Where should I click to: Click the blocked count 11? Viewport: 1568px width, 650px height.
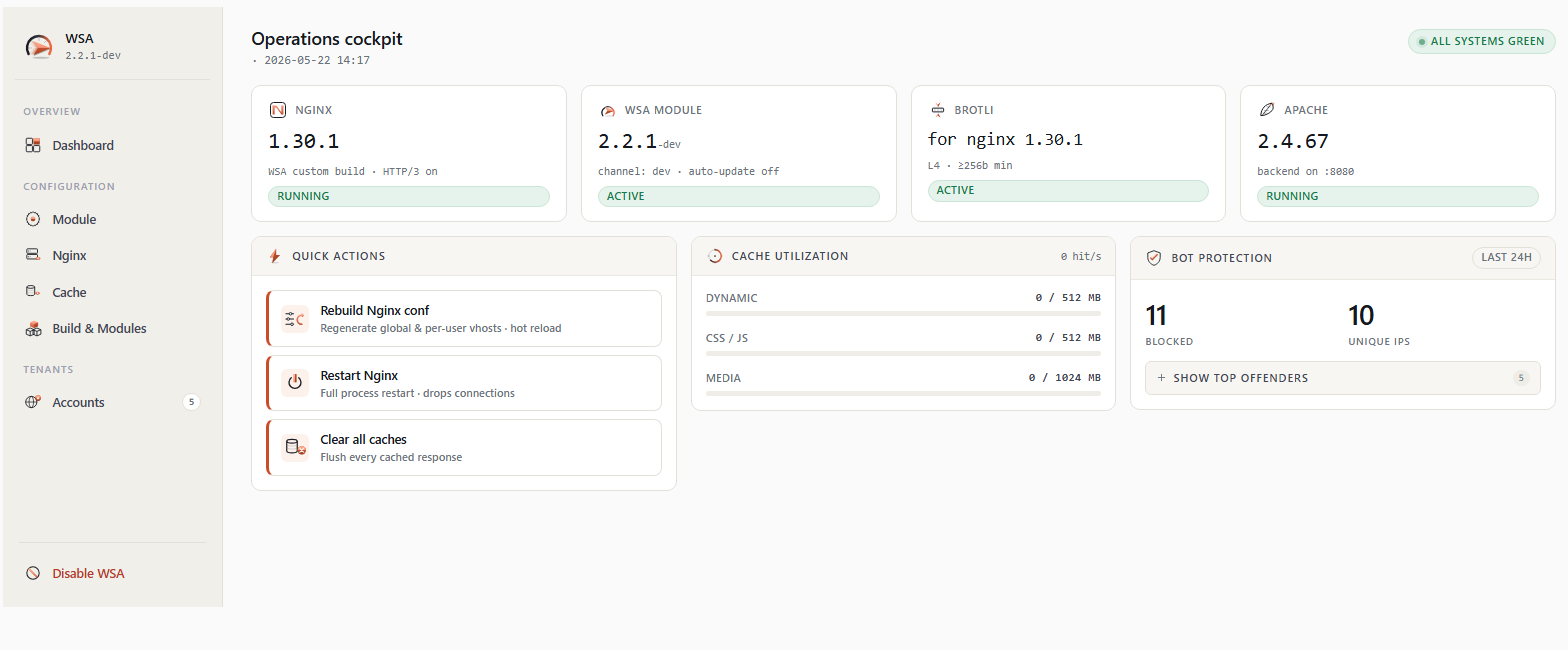point(1156,316)
